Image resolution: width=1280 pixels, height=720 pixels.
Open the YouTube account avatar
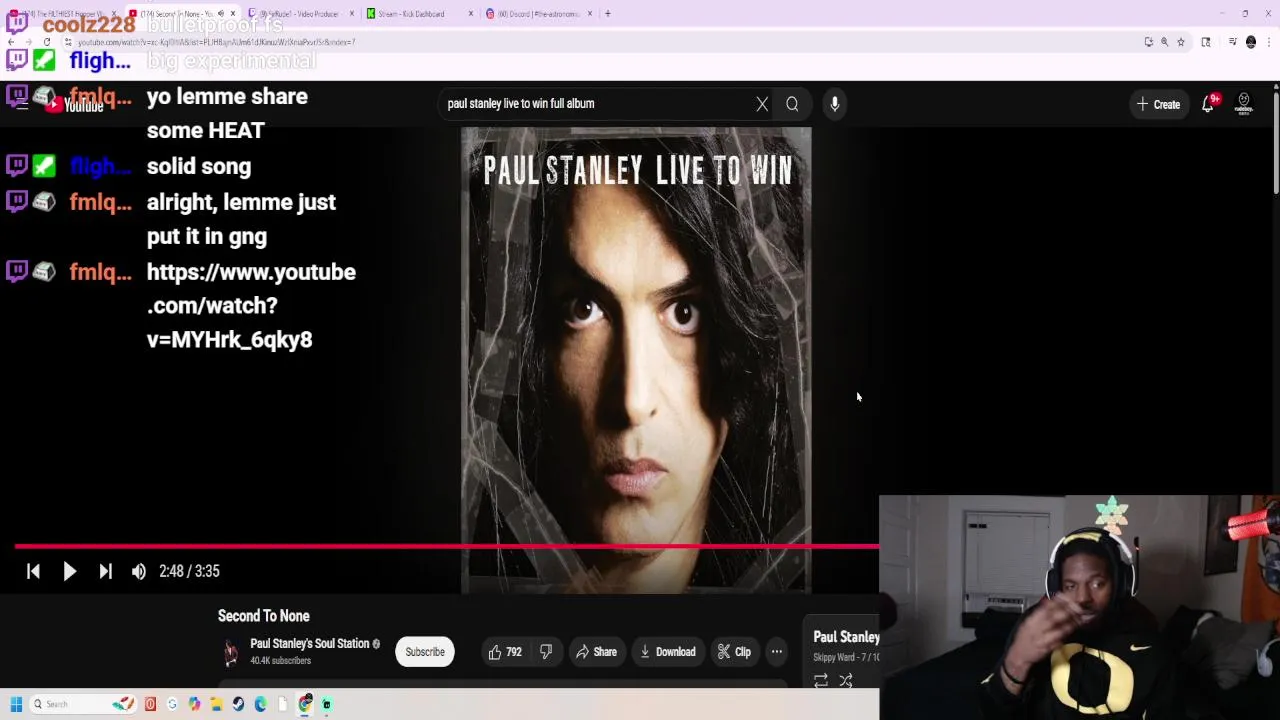[1244, 104]
